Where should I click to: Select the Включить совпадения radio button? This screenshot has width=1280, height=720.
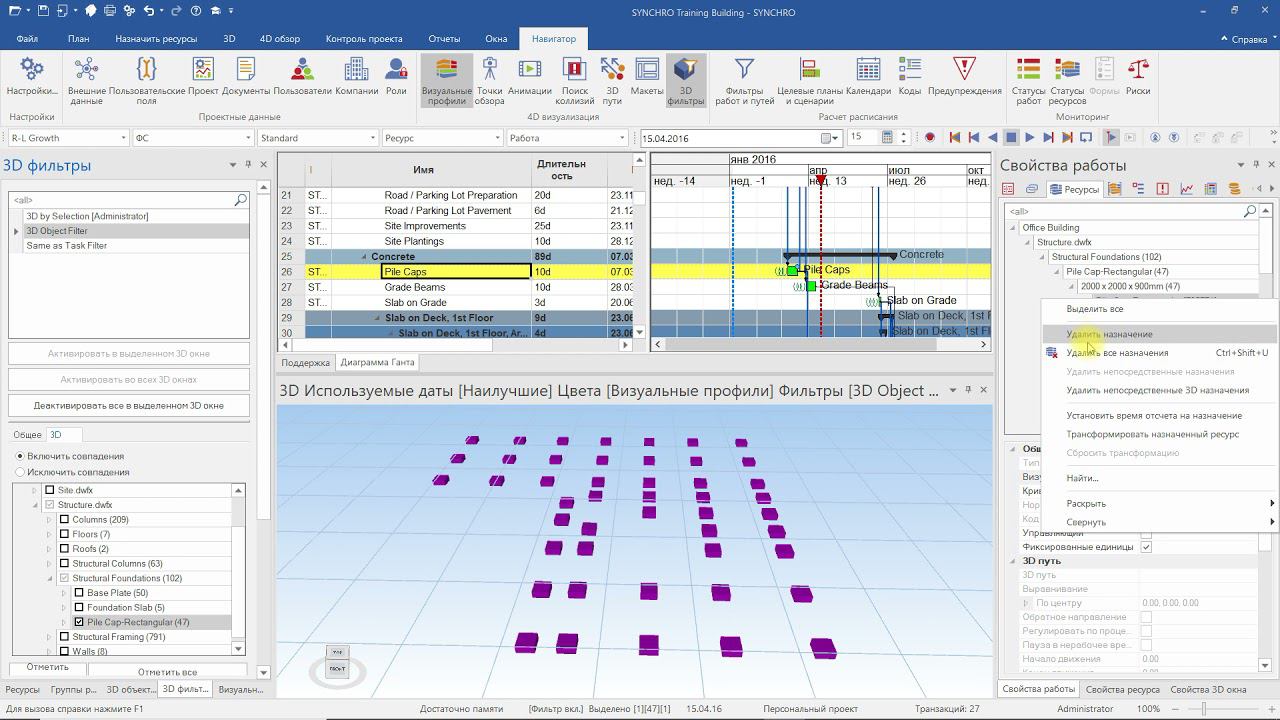[x=20, y=457]
